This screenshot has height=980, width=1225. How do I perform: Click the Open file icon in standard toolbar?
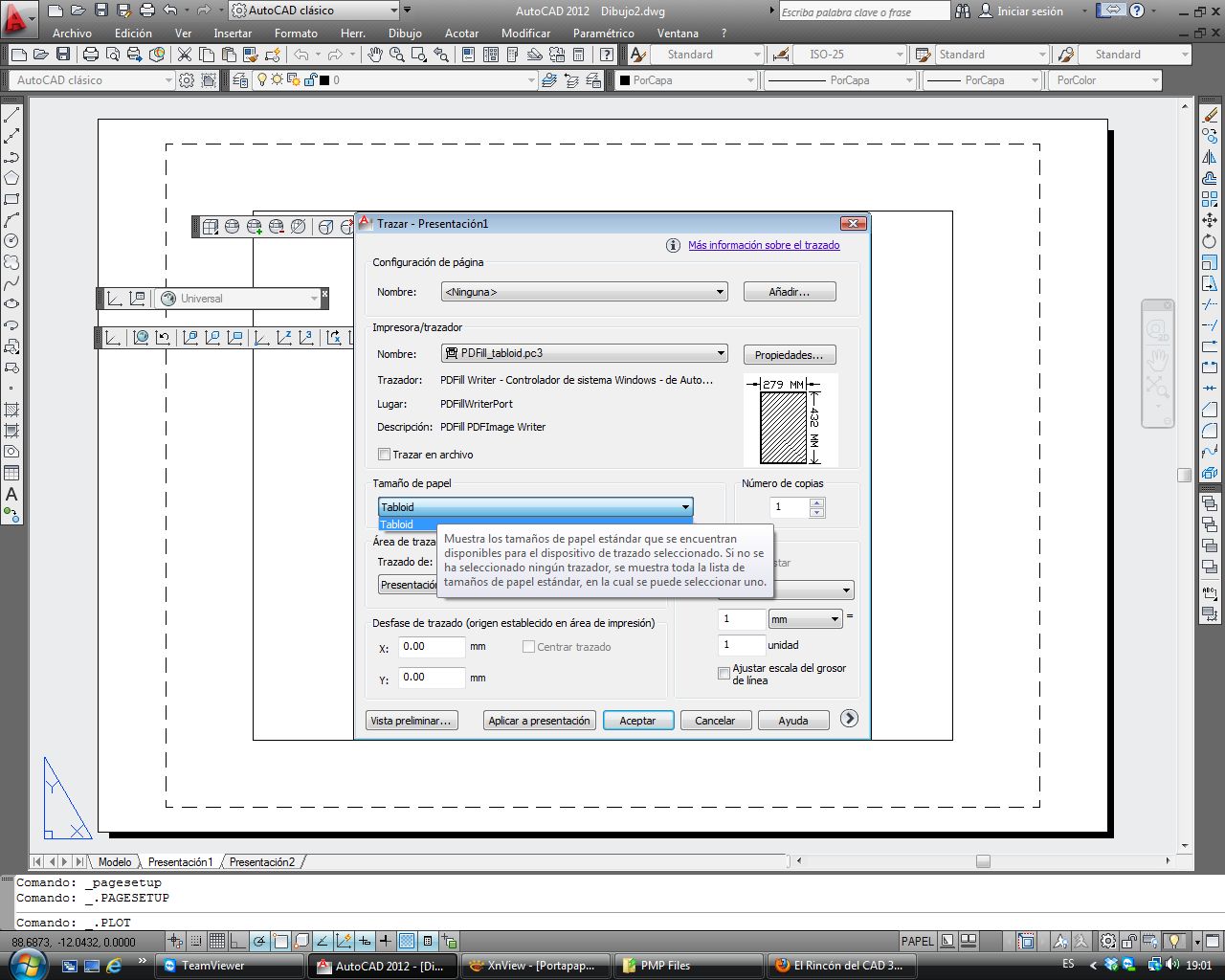[41, 55]
